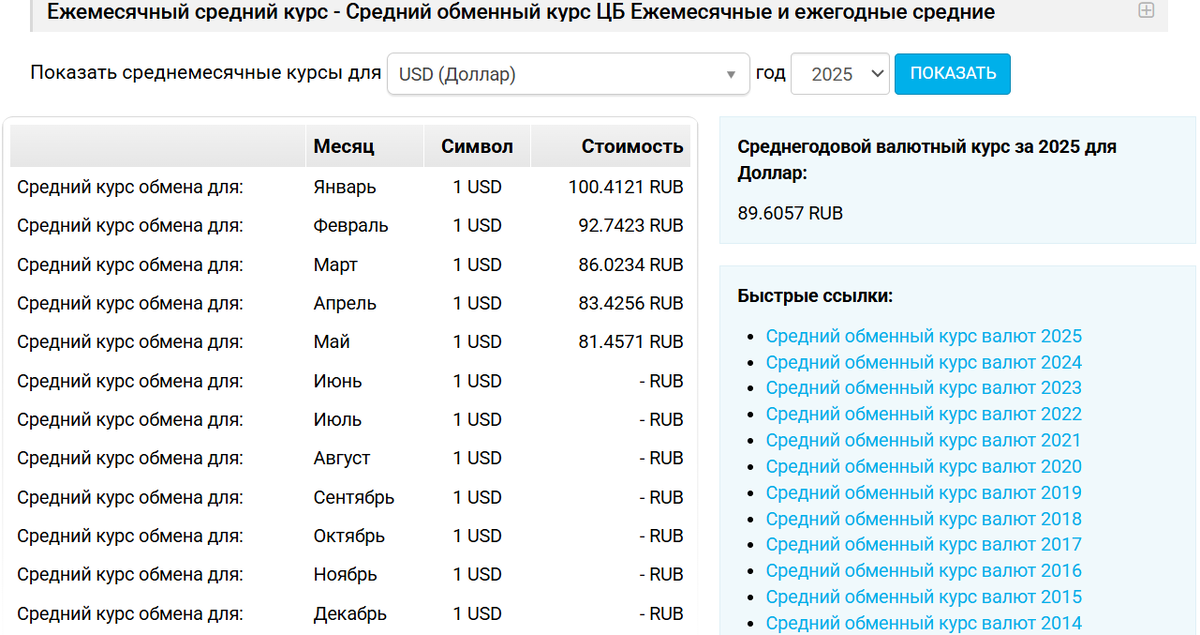This screenshot has width=1200, height=635.
Task: Open Средний обменный курс валют 2023 link
Action: coord(923,388)
